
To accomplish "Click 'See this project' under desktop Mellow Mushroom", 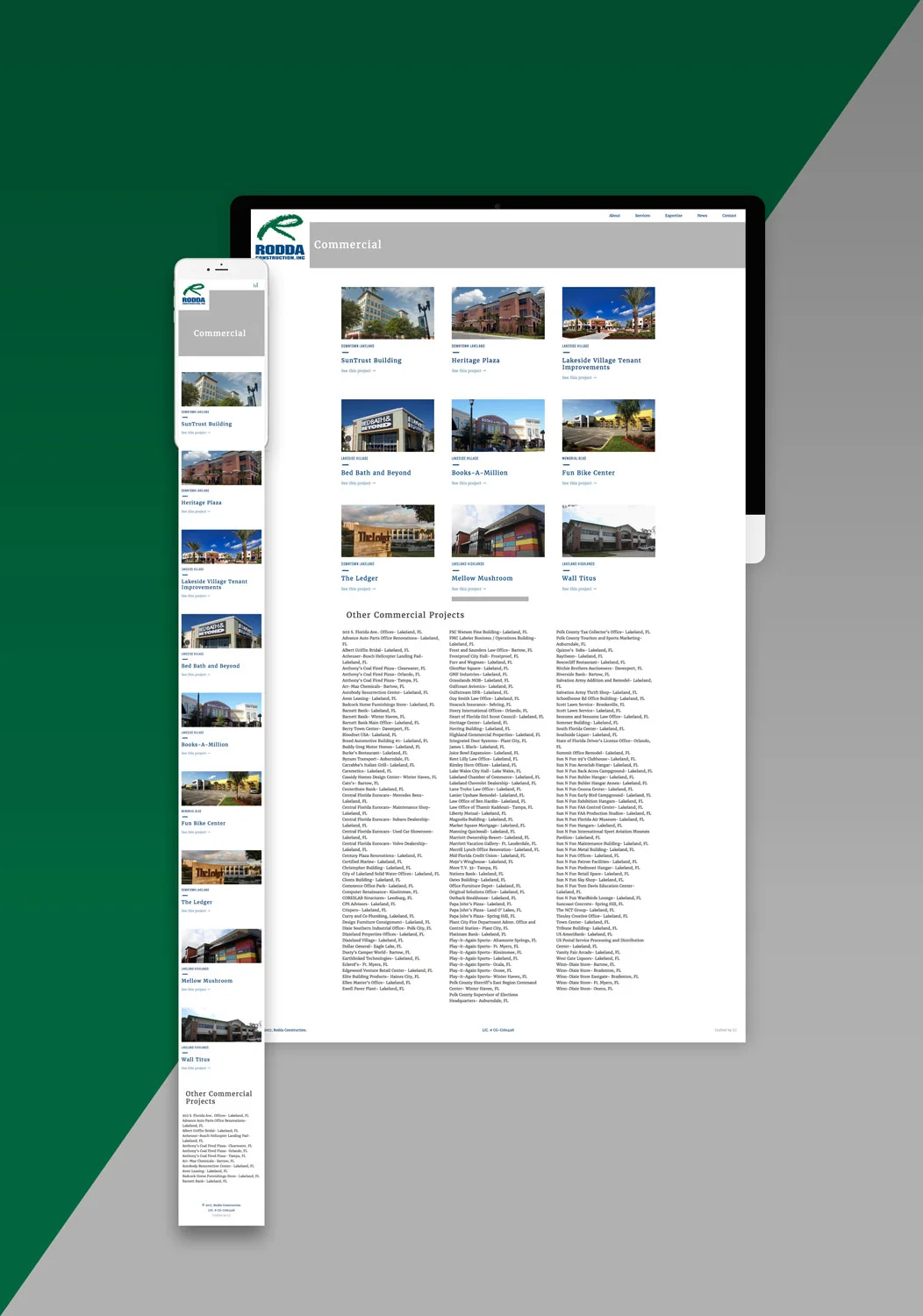I will click(x=469, y=589).
